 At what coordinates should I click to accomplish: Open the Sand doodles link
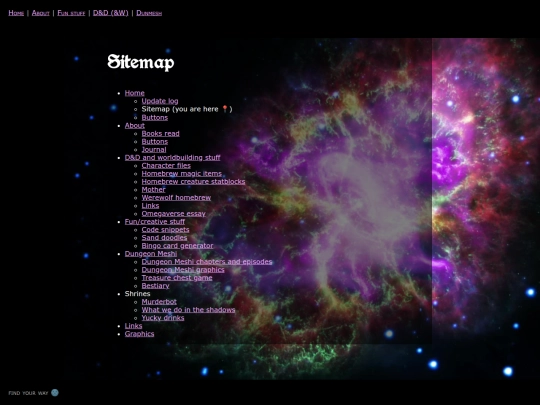click(164, 238)
